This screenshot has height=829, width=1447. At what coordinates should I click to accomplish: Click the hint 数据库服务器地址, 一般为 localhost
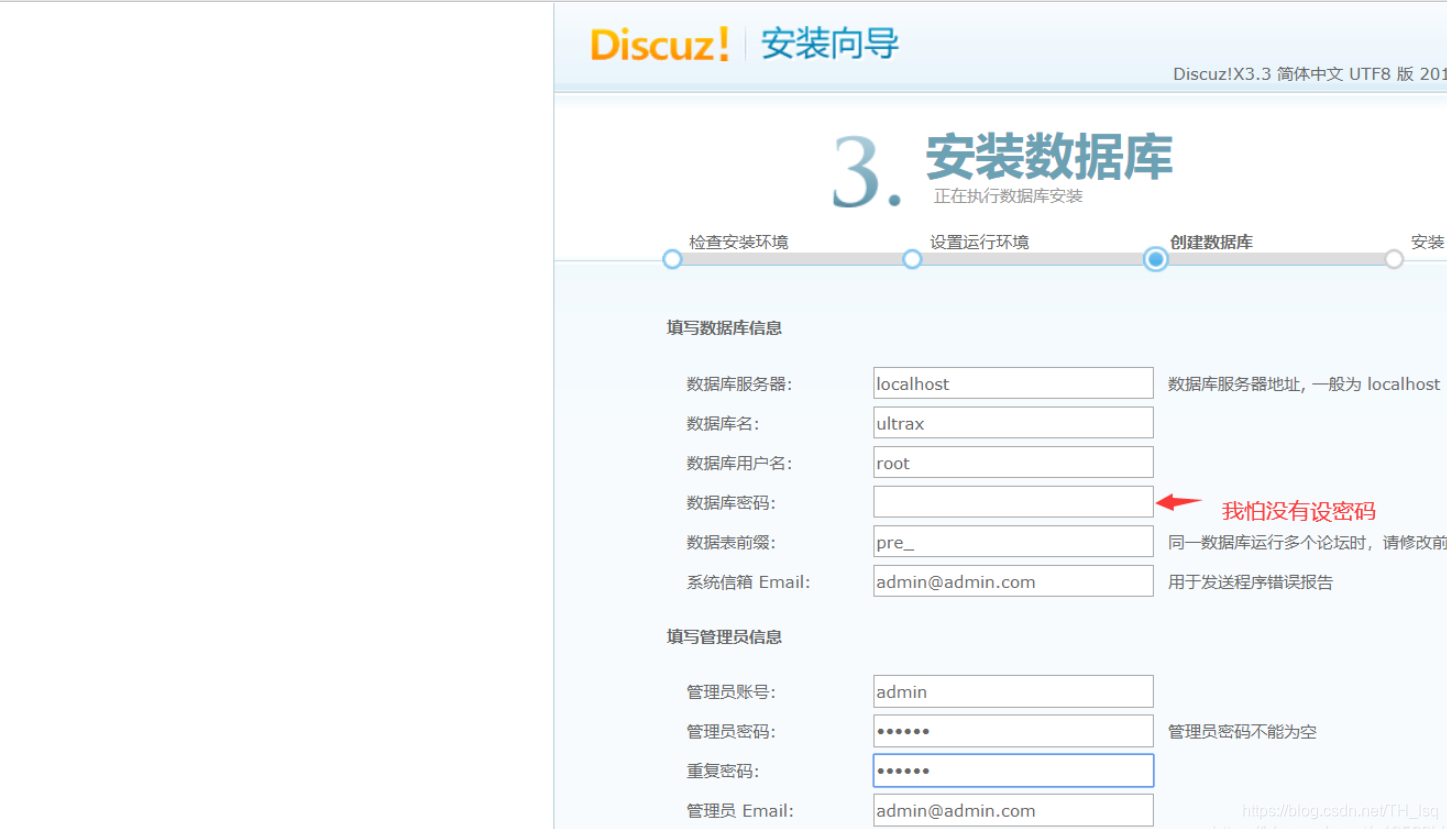(1304, 384)
